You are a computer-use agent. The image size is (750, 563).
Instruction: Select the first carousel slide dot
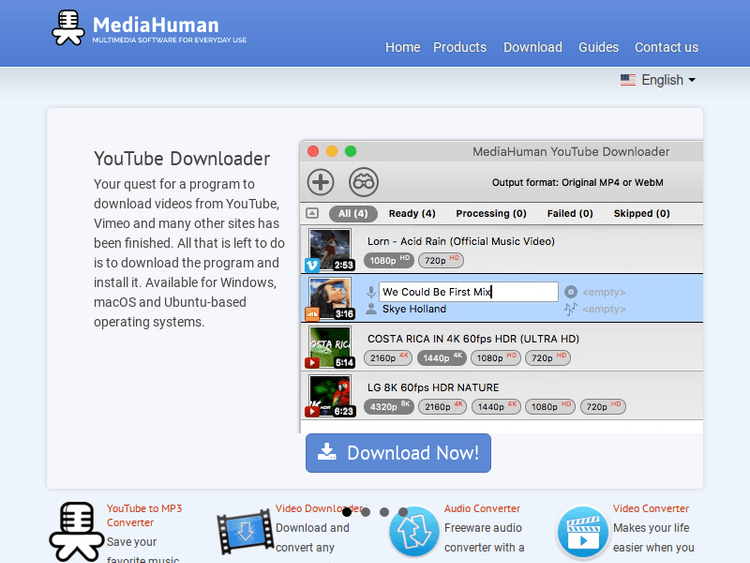[347, 512]
